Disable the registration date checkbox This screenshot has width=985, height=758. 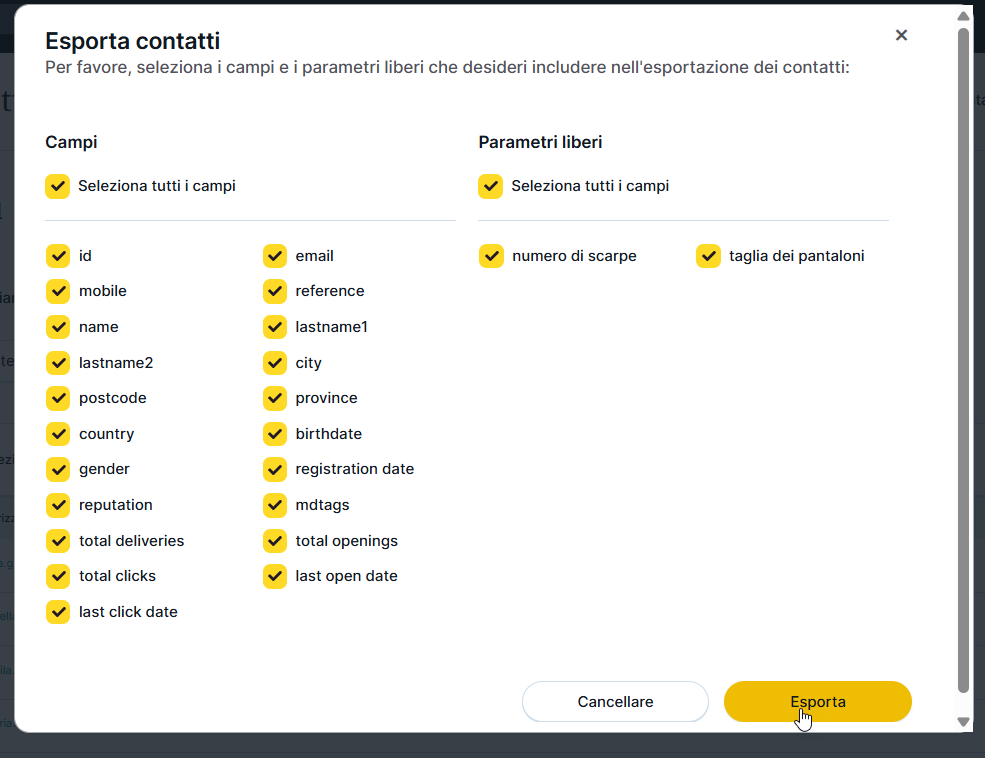point(275,469)
